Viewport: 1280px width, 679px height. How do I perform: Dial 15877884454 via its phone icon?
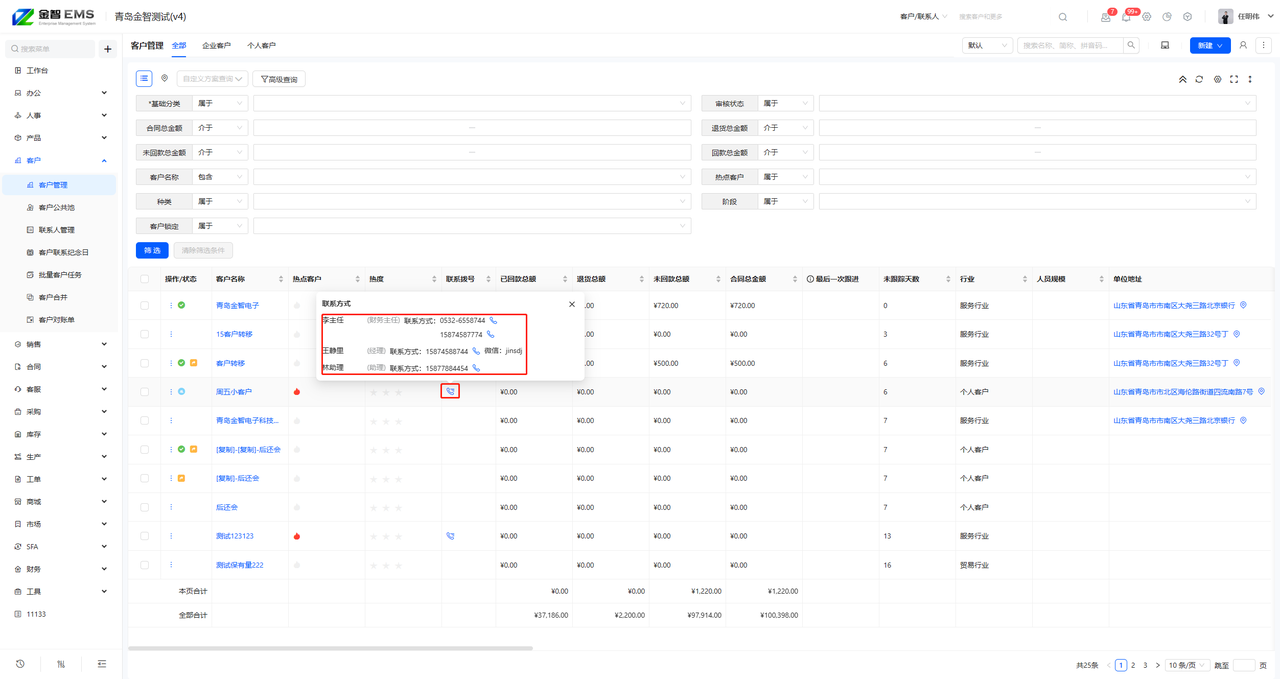coord(476,368)
